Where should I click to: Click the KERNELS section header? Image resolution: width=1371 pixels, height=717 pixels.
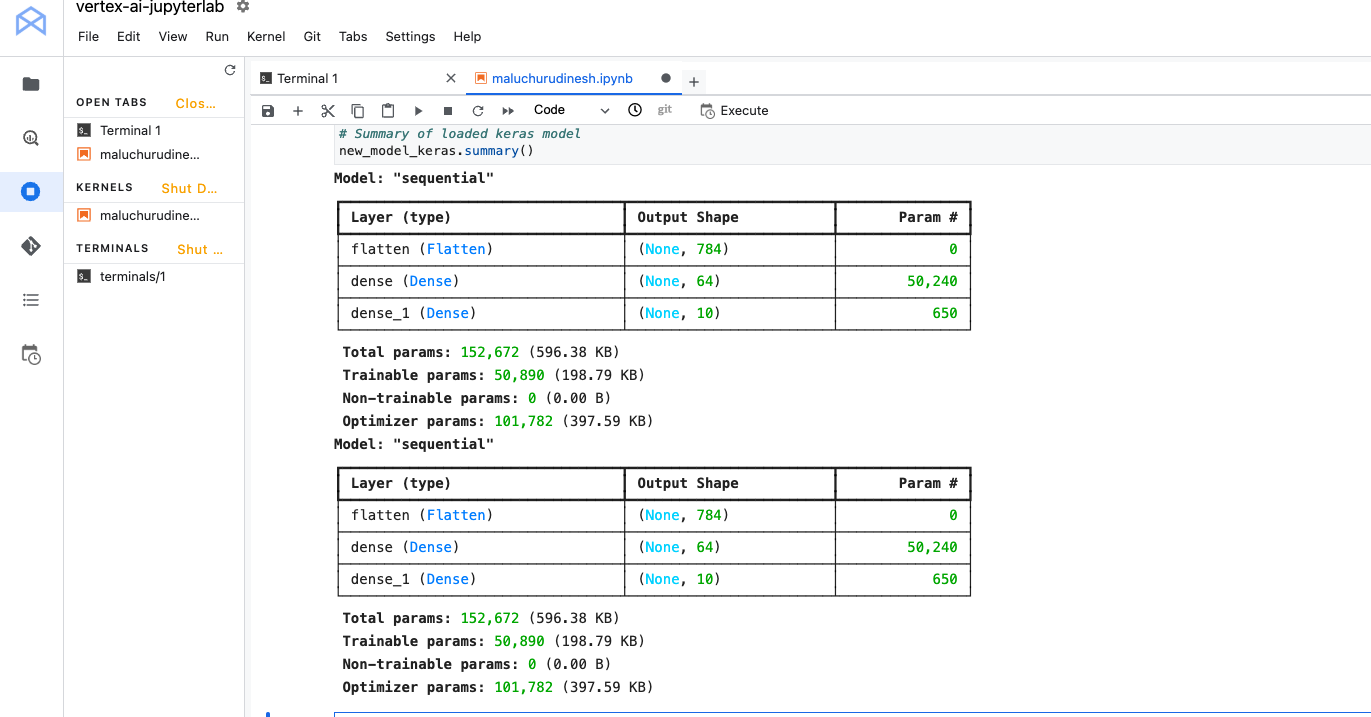pyautogui.click(x=104, y=187)
